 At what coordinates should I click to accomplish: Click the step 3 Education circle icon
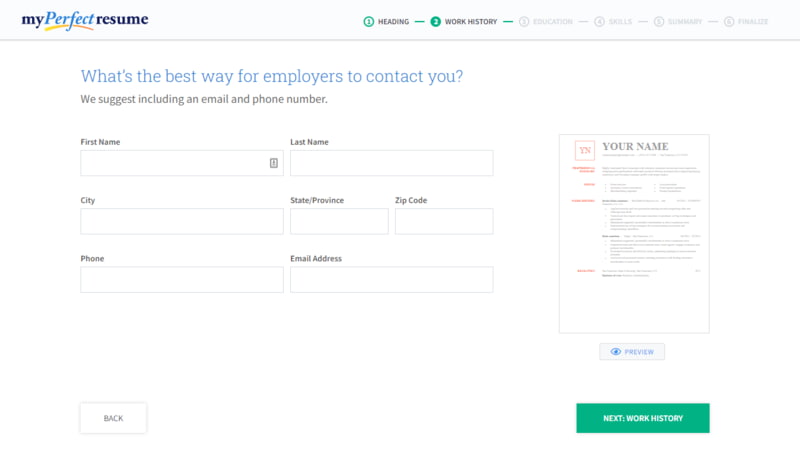coord(524,21)
